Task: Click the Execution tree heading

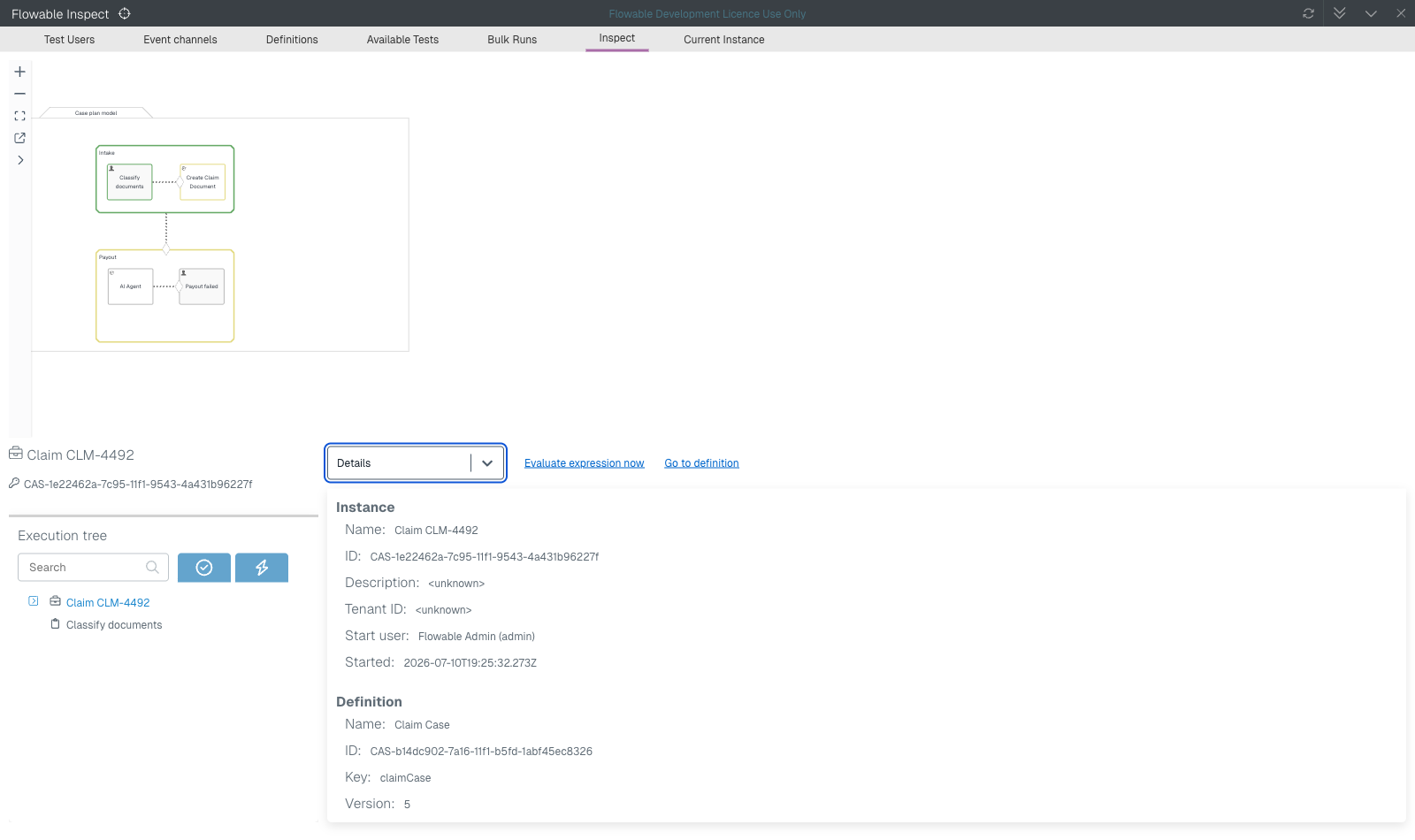Action: point(62,536)
